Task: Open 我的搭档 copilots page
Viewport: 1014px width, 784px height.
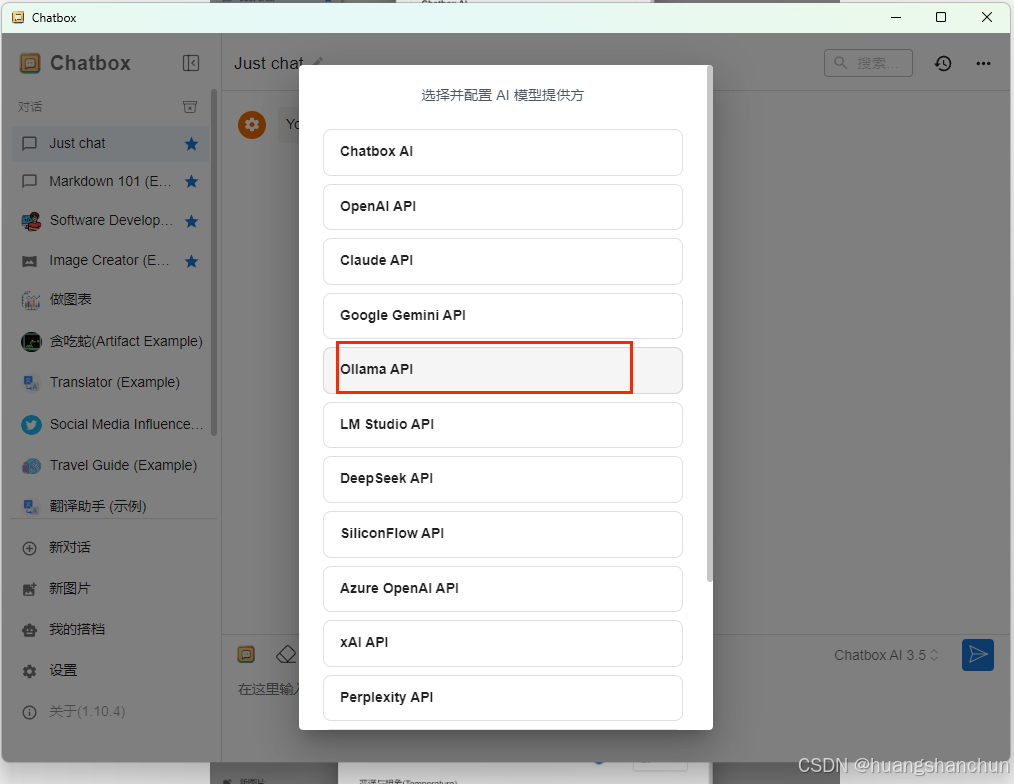Action: point(110,629)
